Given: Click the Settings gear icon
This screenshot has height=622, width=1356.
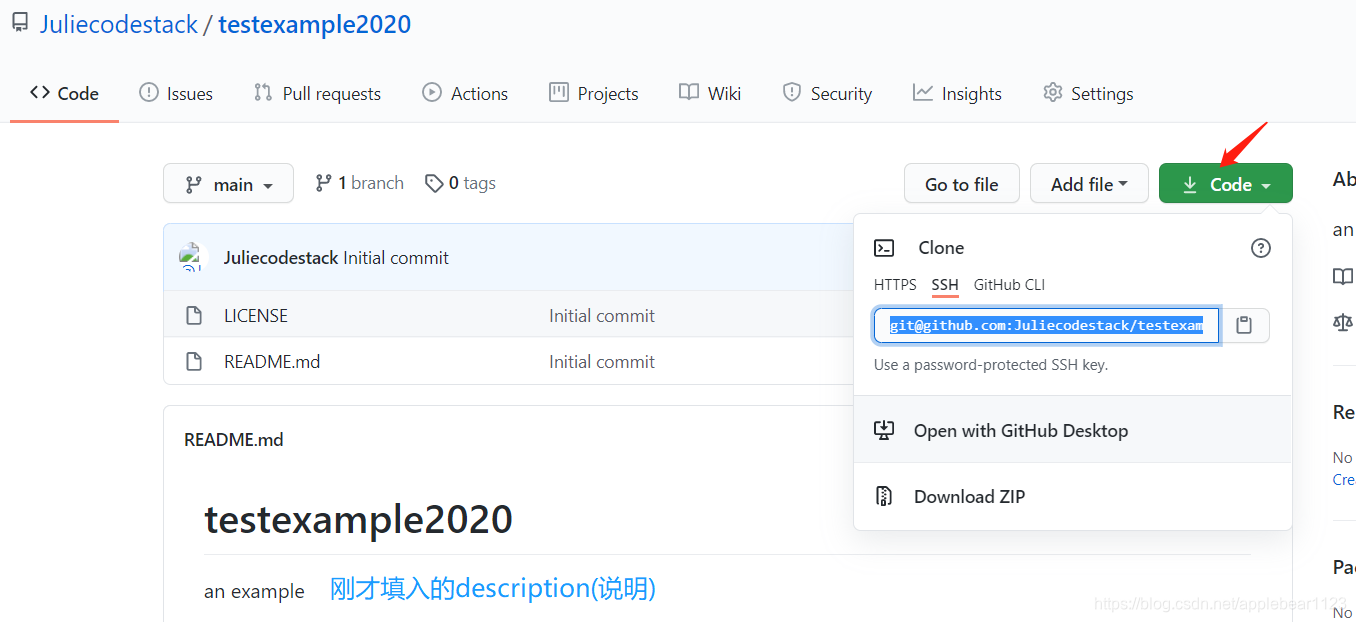Looking at the screenshot, I should 1053,92.
